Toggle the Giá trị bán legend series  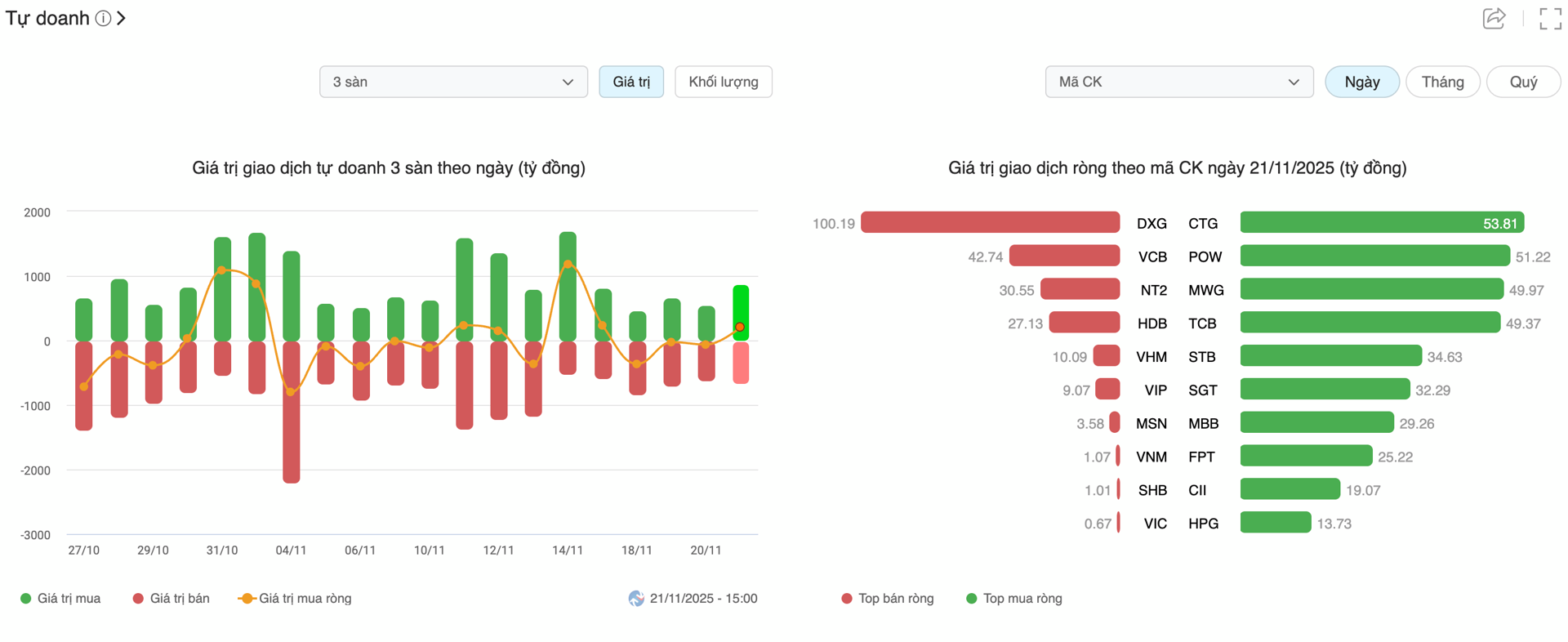pos(171,599)
